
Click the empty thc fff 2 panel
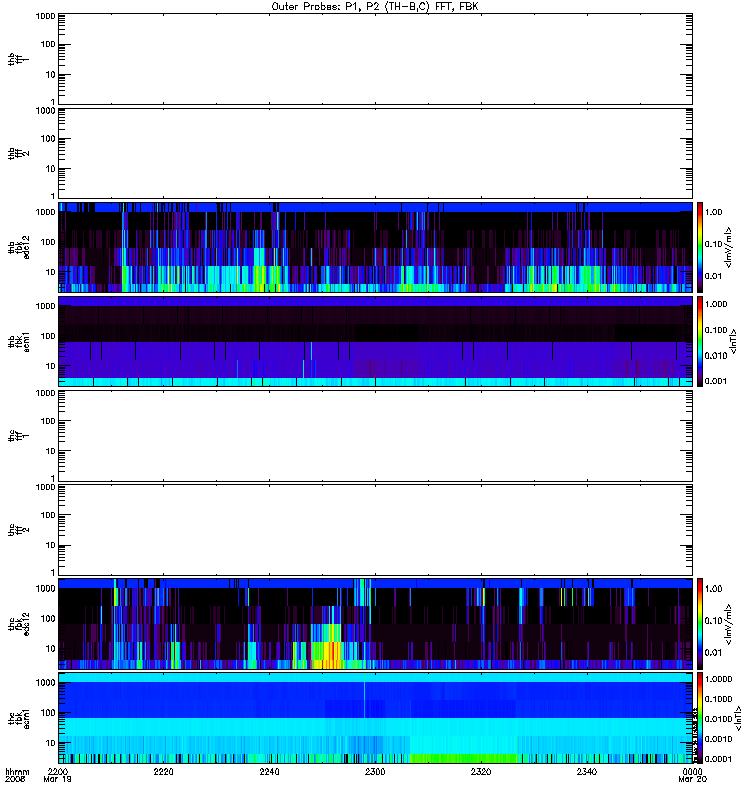point(376,530)
